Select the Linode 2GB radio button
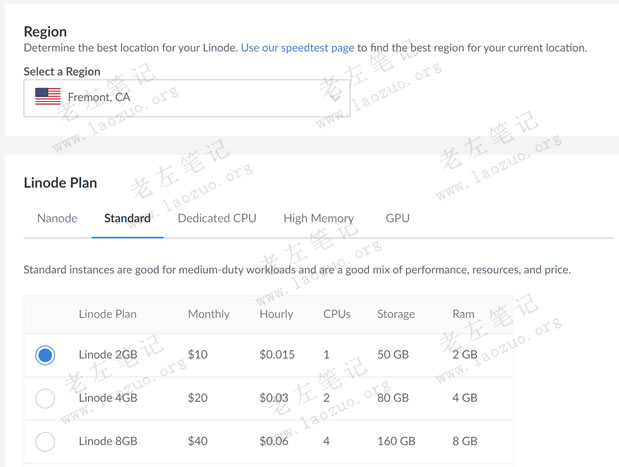 click(x=45, y=355)
